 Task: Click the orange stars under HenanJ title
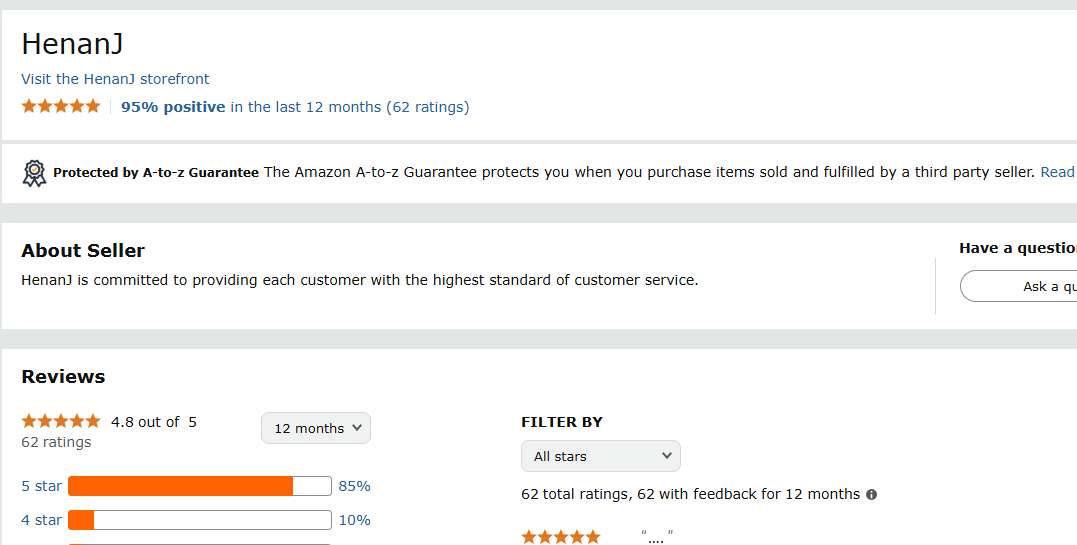[61, 106]
